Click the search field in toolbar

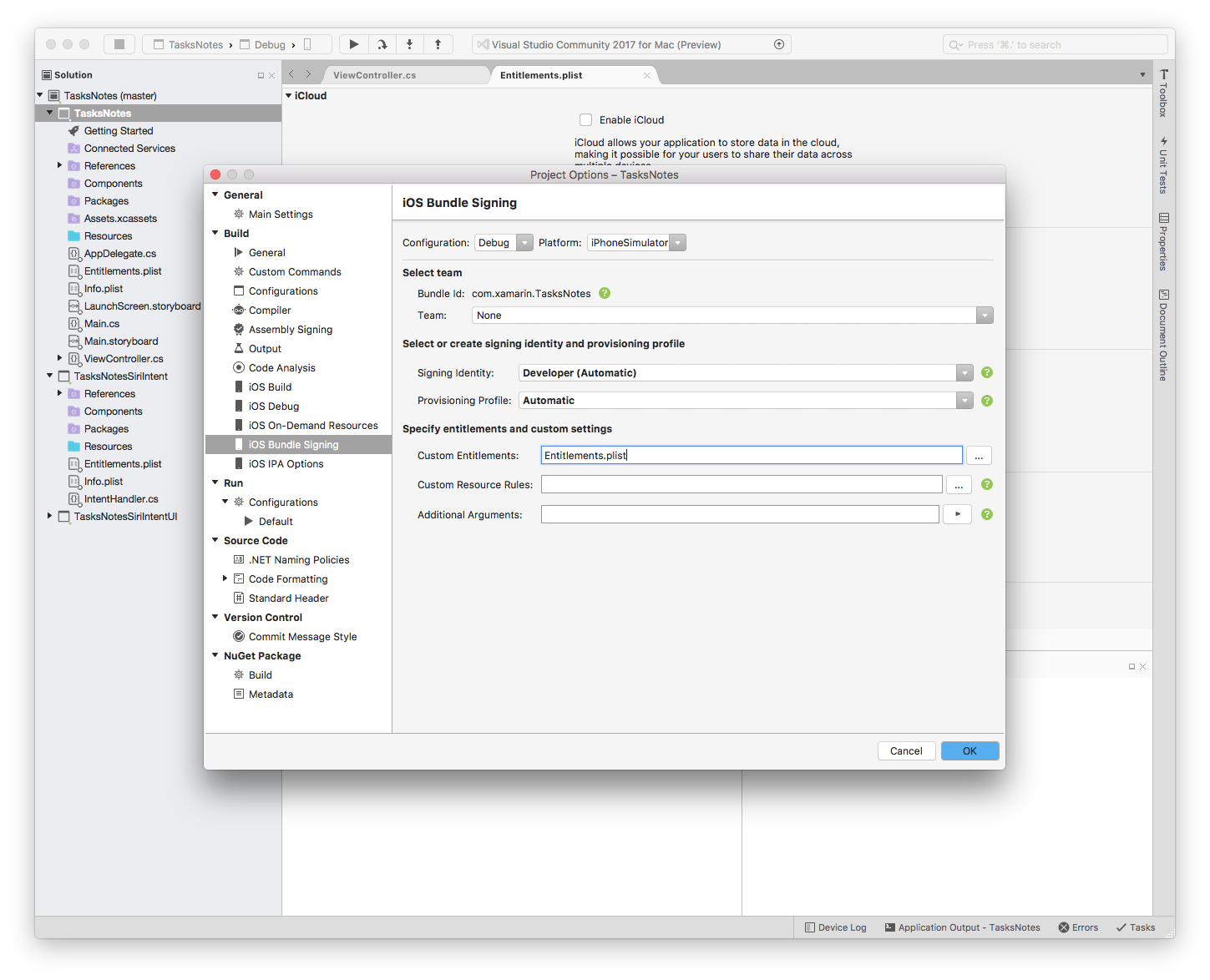pyautogui.click(x=1056, y=44)
